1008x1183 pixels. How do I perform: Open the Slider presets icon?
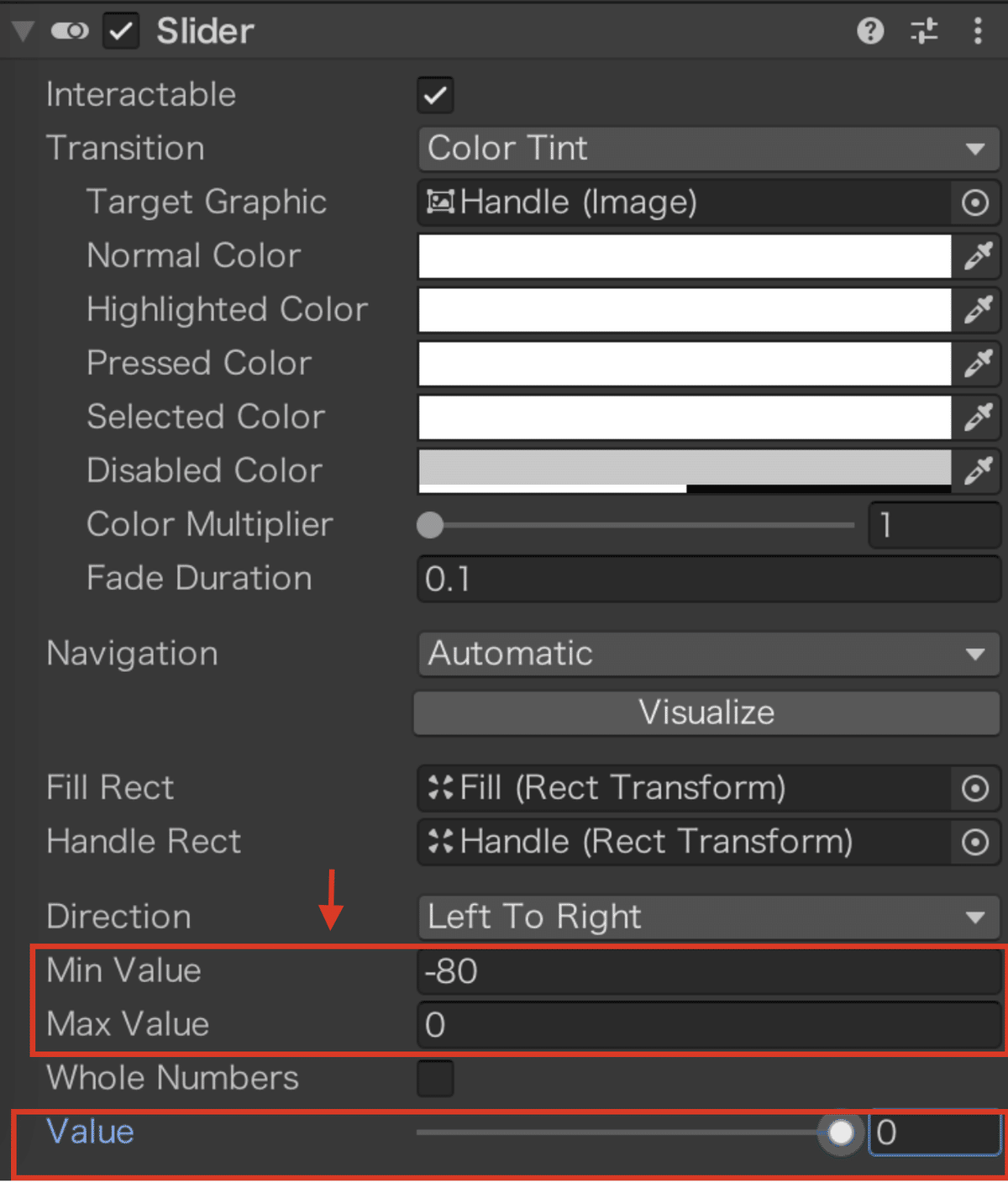click(924, 32)
